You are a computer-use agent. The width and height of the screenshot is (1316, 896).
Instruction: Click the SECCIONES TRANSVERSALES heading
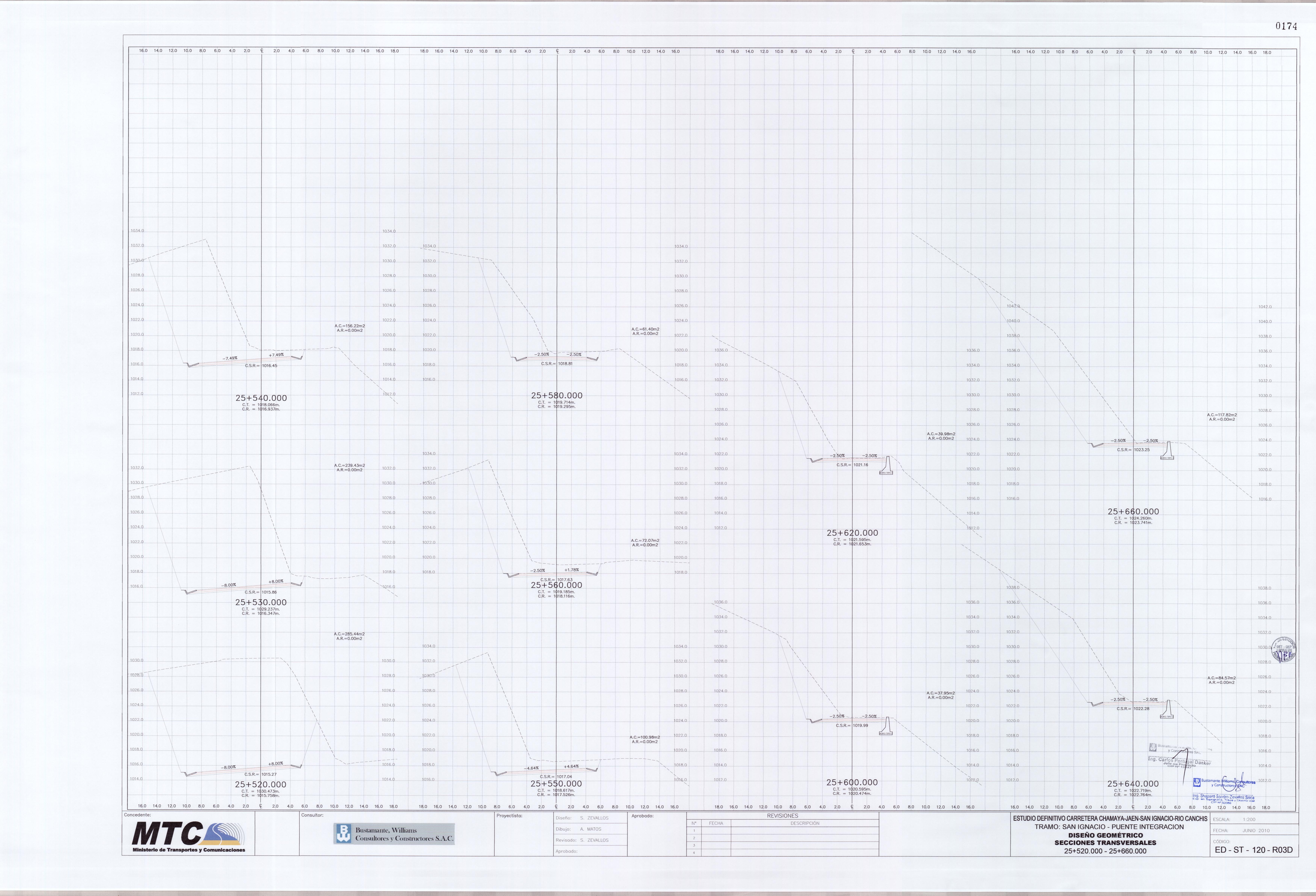(1105, 843)
